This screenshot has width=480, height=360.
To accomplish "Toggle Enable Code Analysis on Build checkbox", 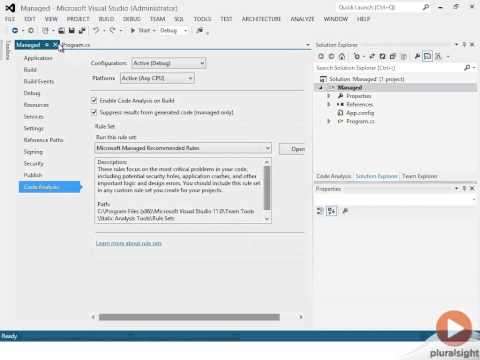I will pyautogui.click(x=94, y=100).
